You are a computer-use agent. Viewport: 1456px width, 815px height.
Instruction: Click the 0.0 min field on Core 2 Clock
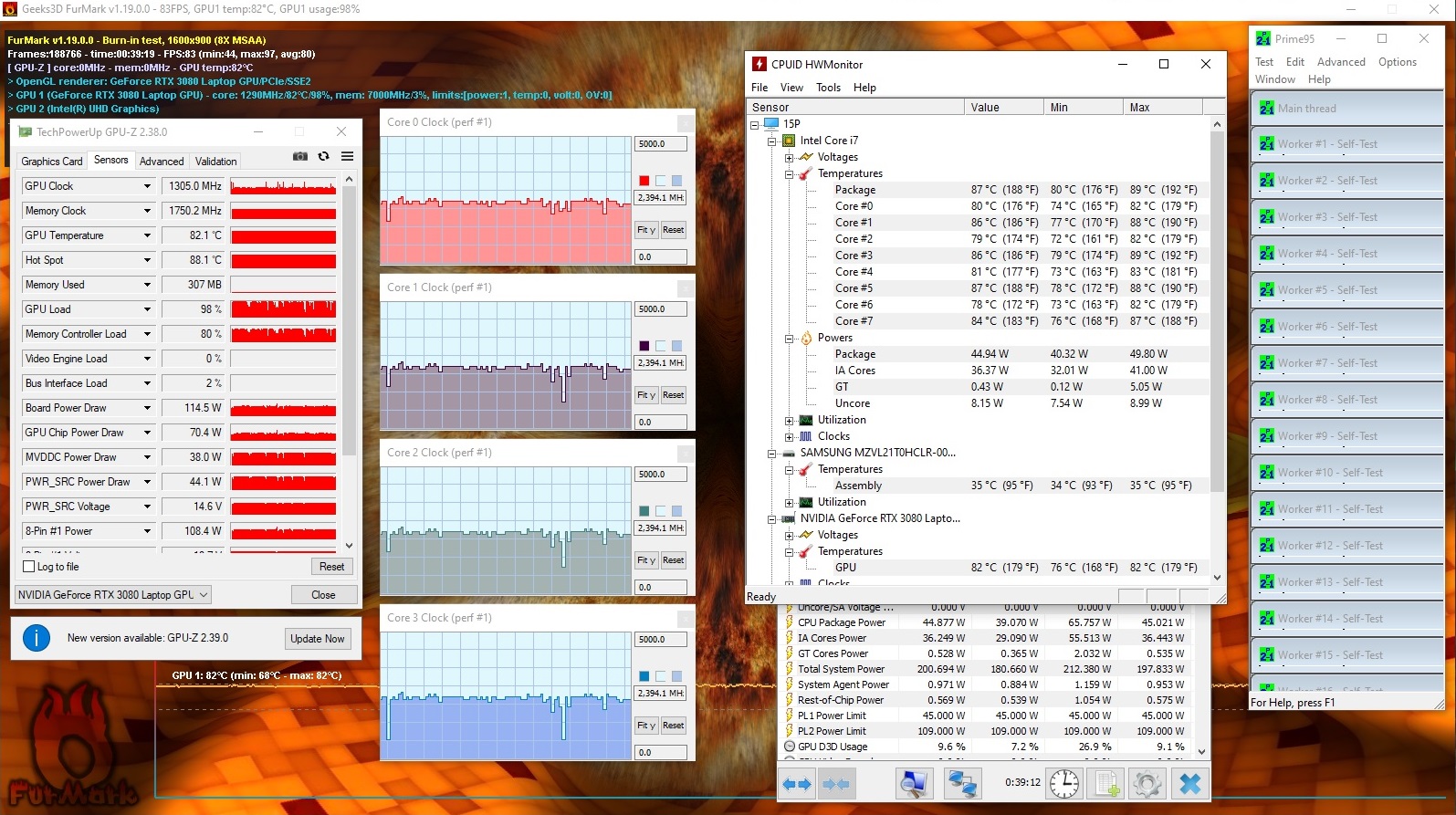tap(660, 588)
